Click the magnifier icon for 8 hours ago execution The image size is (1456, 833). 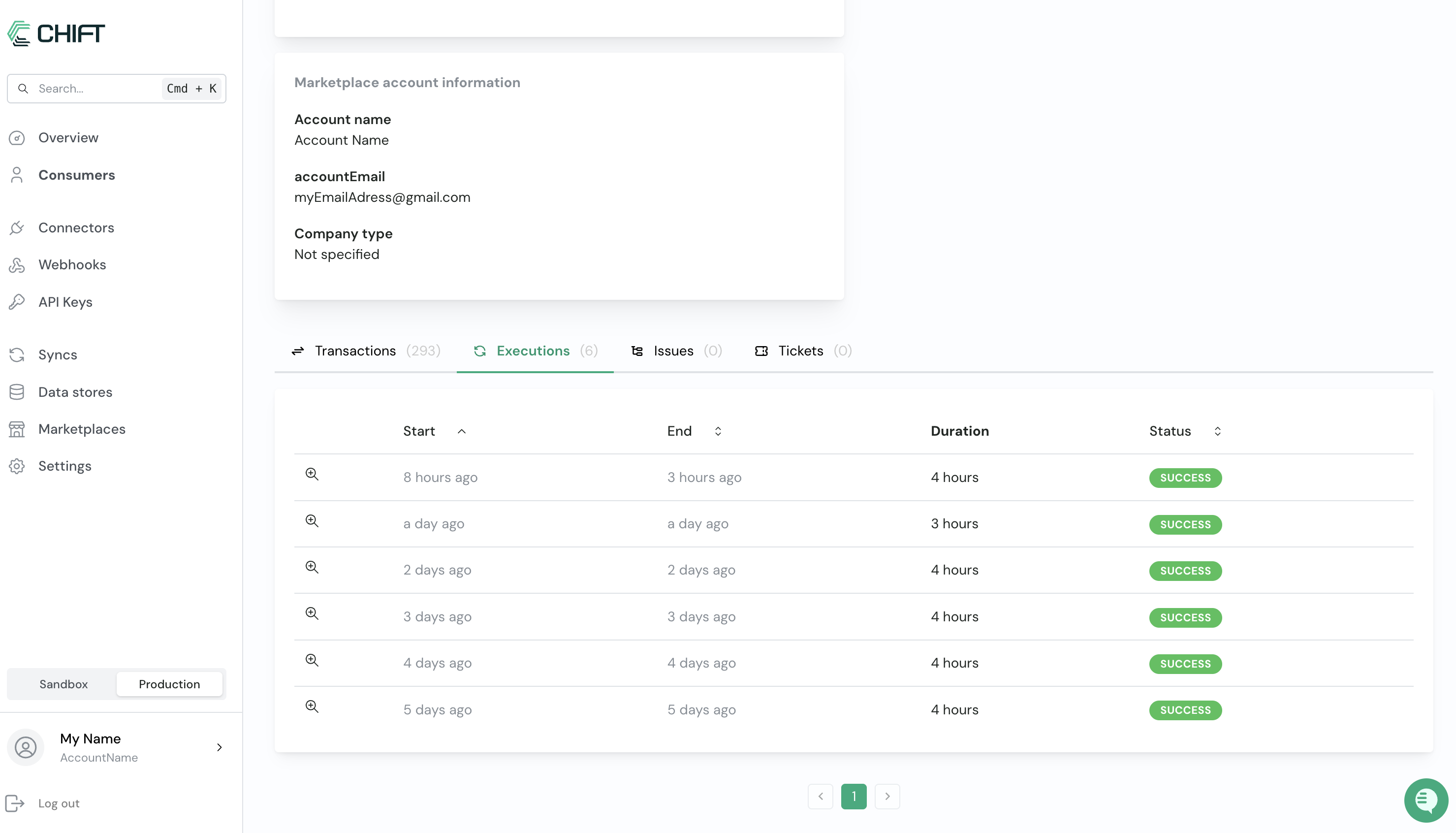click(312, 474)
